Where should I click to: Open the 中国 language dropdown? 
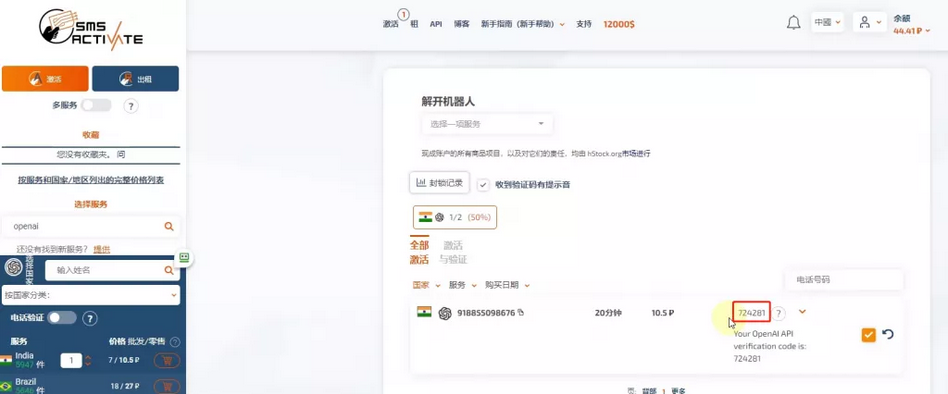pyautogui.click(x=827, y=22)
